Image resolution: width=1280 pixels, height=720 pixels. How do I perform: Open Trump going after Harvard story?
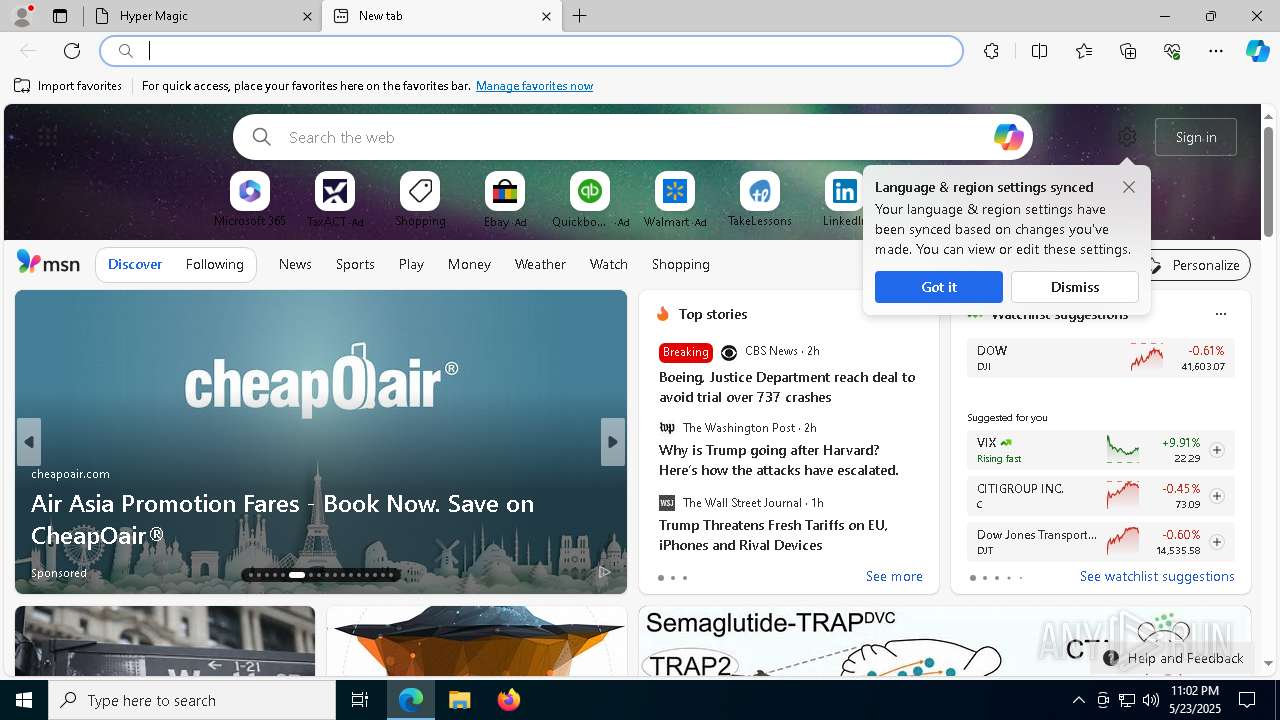[x=779, y=460]
